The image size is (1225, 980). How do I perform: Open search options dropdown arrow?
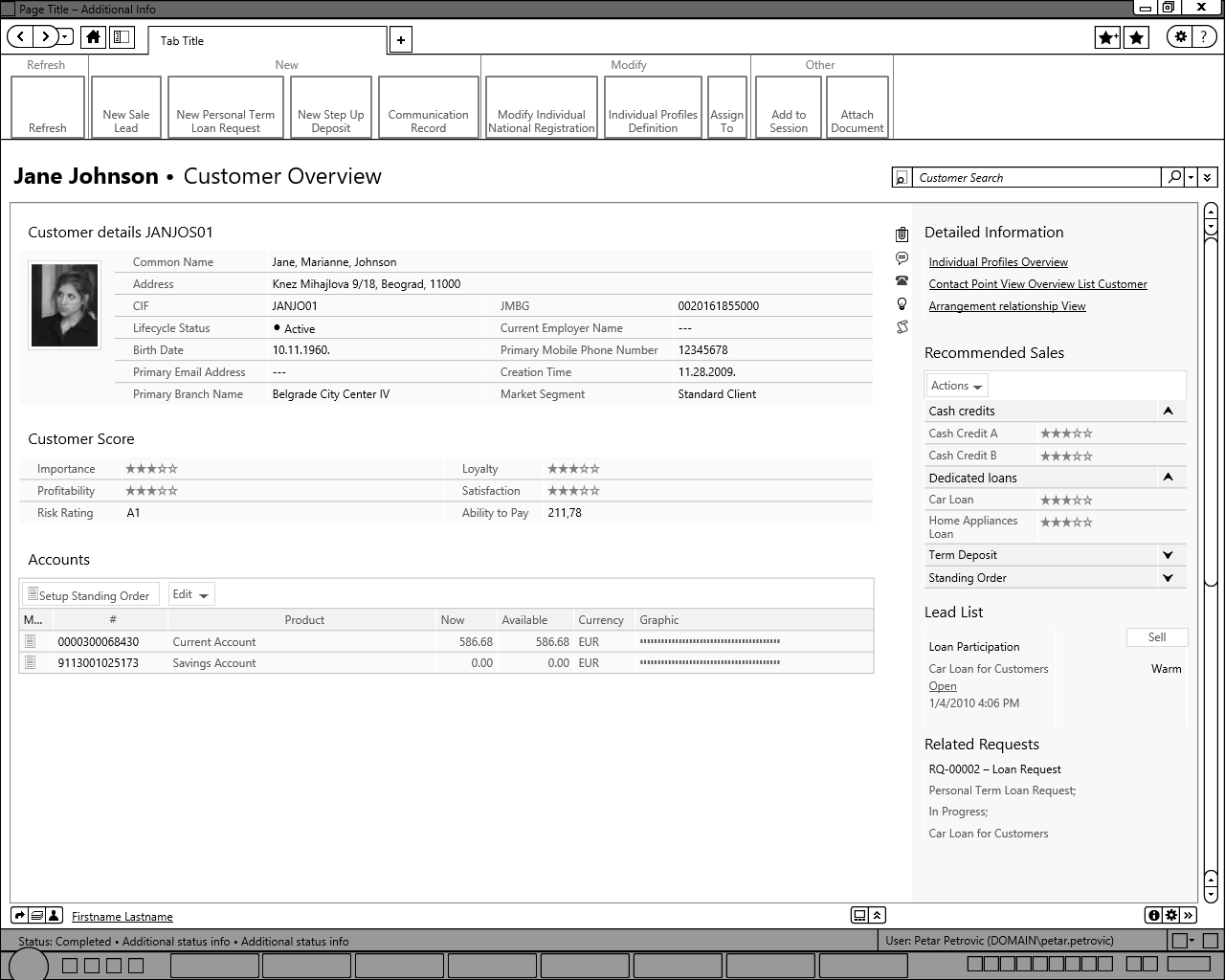(x=1191, y=177)
